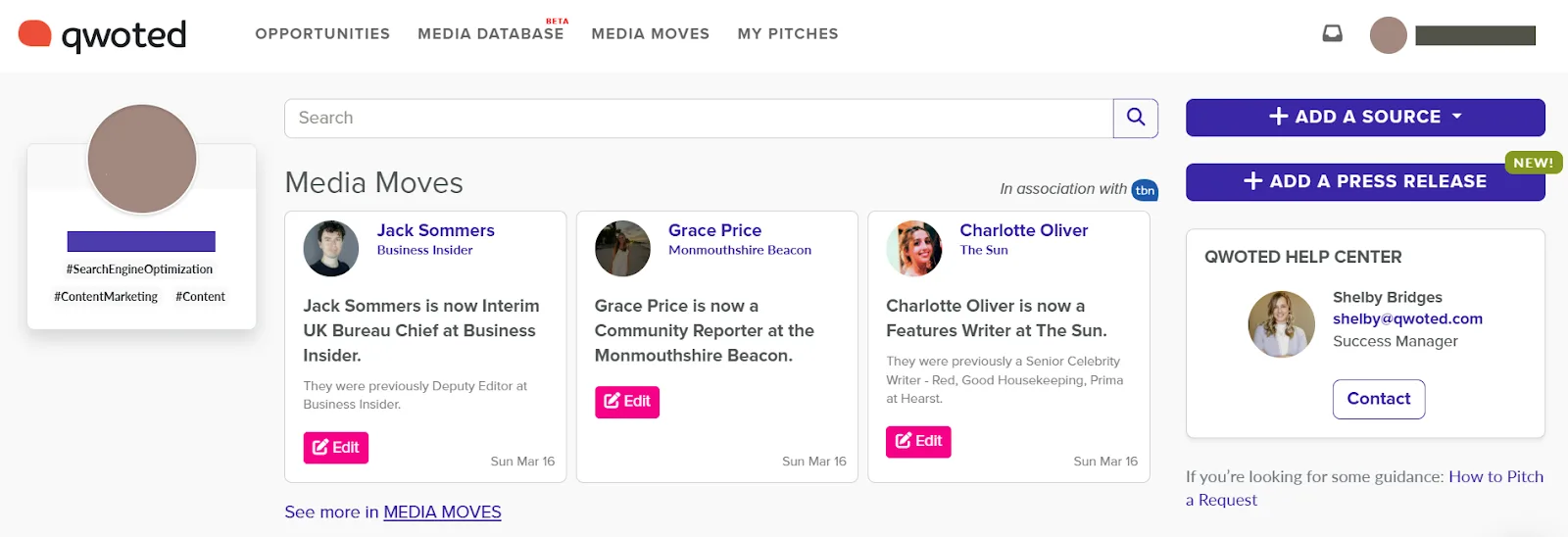Click Sun Mar 16 date on Charlotte Oliver card
The height and width of the screenshot is (537, 1568).
[x=1105, y=462]
